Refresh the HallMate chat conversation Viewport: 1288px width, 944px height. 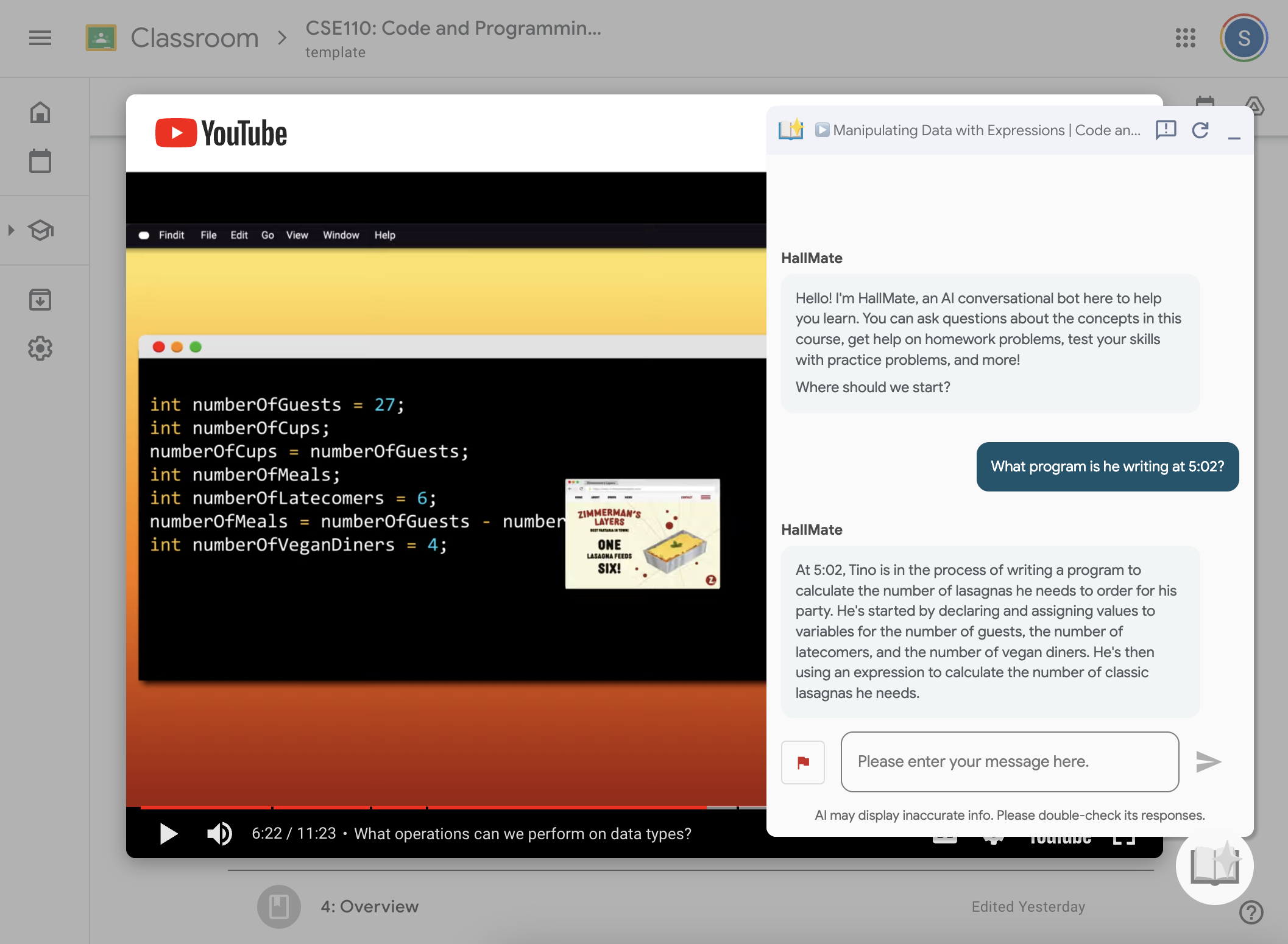(1200, 130)
